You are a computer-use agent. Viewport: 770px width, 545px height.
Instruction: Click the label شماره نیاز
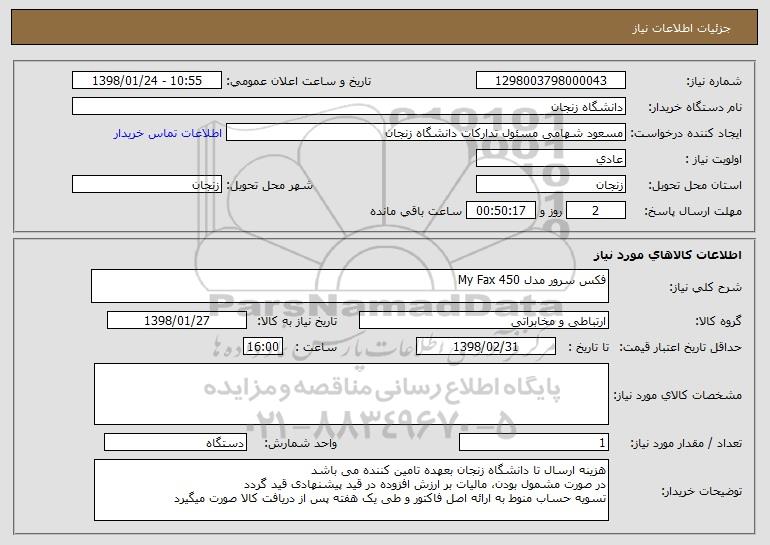[x=714, y=81]
